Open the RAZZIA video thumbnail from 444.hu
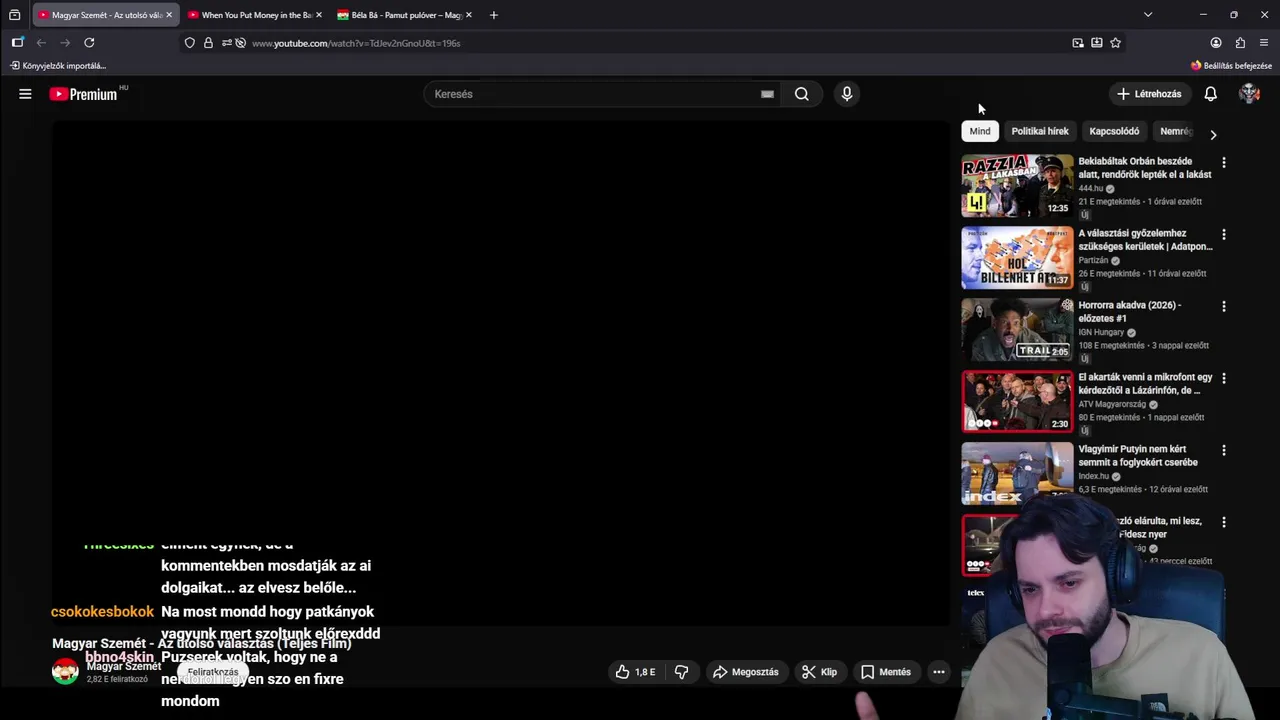Screen dimensions: 1280x720 point(1017,185)
